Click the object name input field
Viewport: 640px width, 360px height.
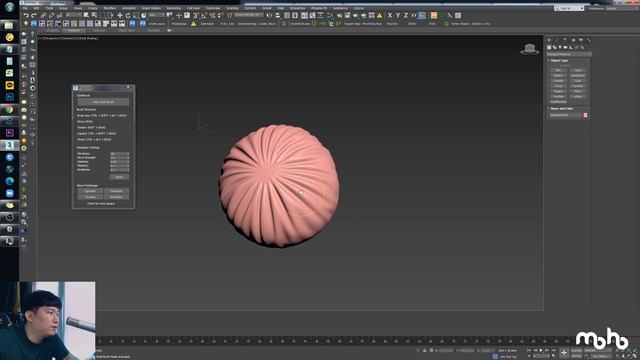[566, 115]
